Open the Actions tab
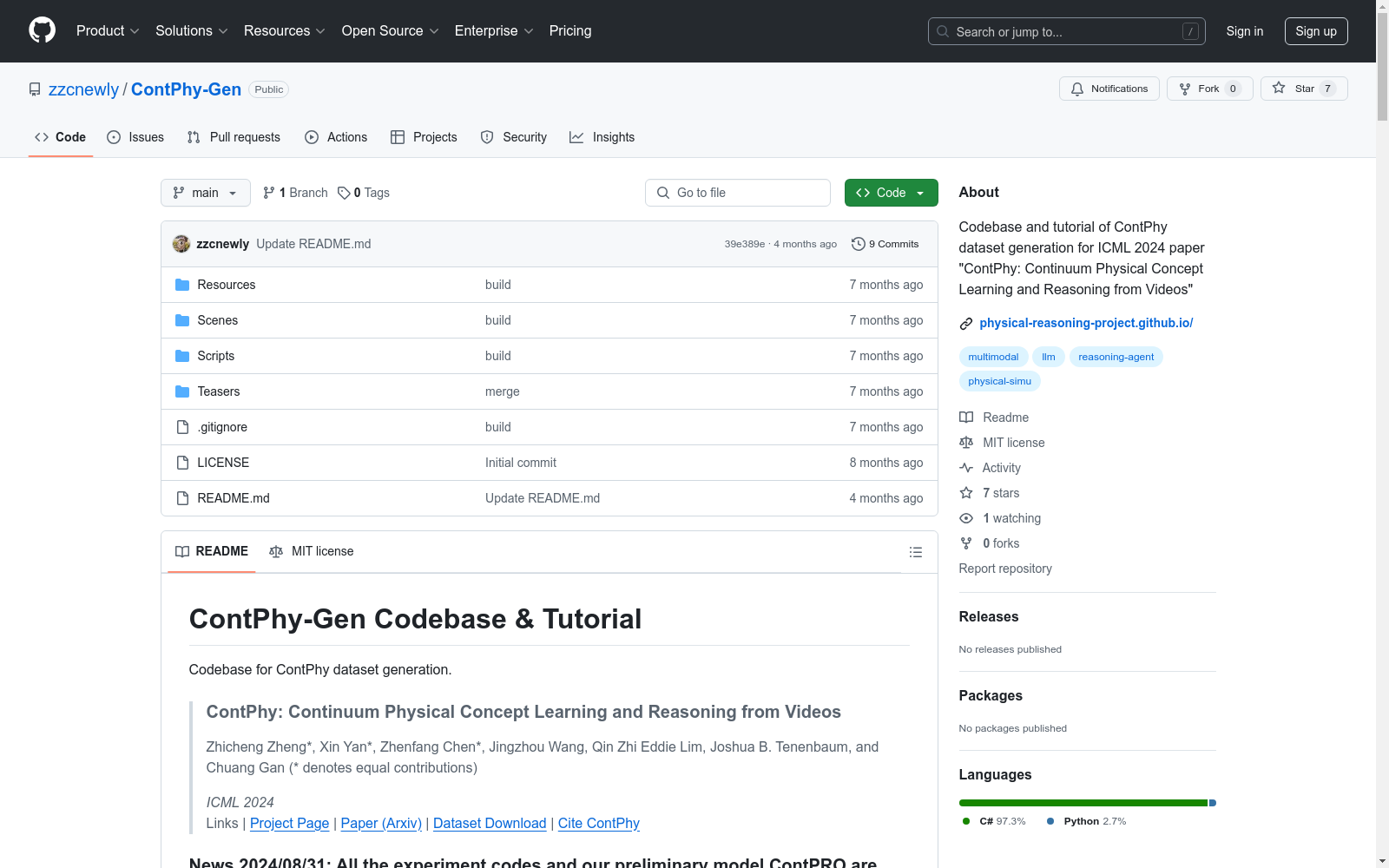 (x=336, y=137)
